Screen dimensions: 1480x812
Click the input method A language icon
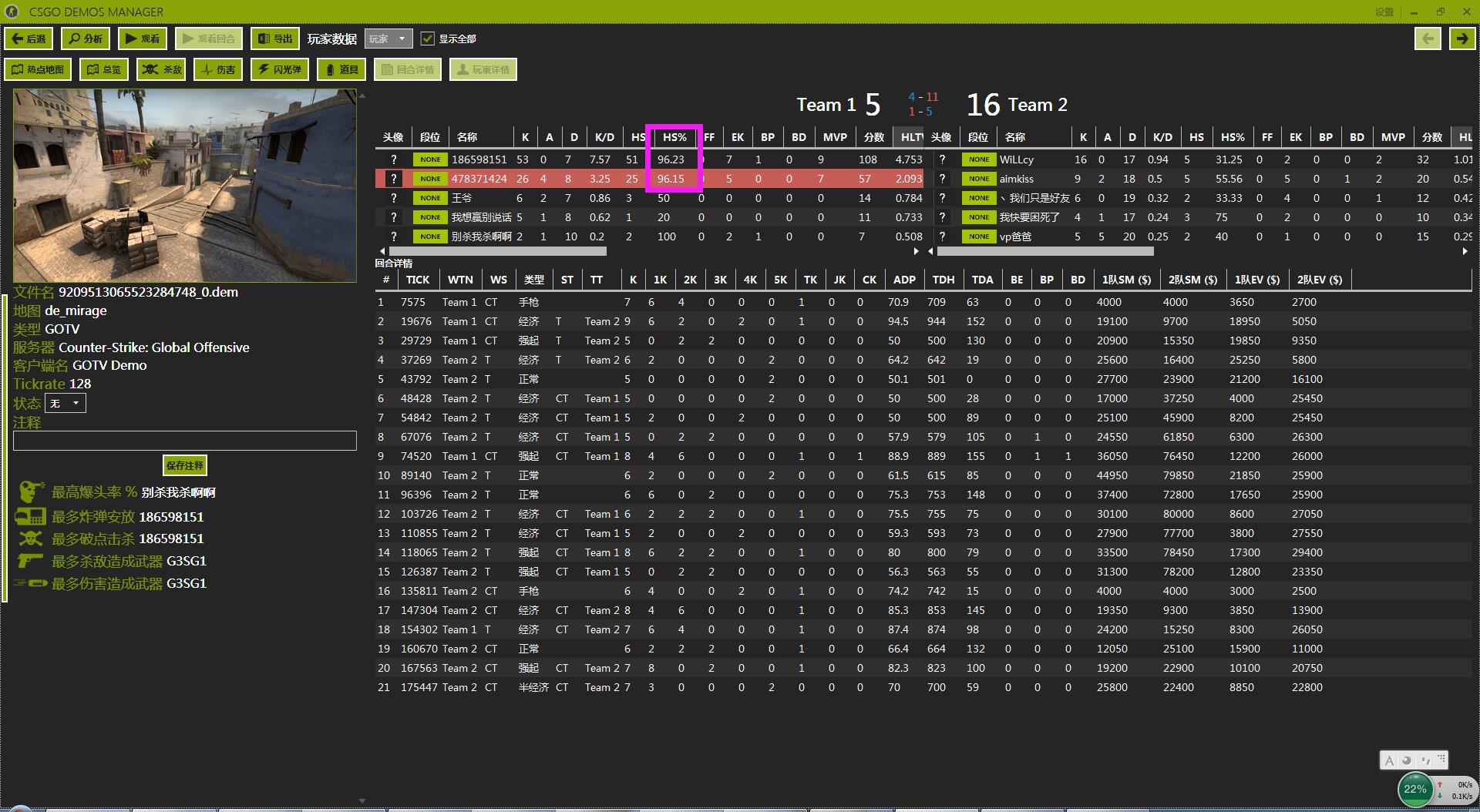1390,760
